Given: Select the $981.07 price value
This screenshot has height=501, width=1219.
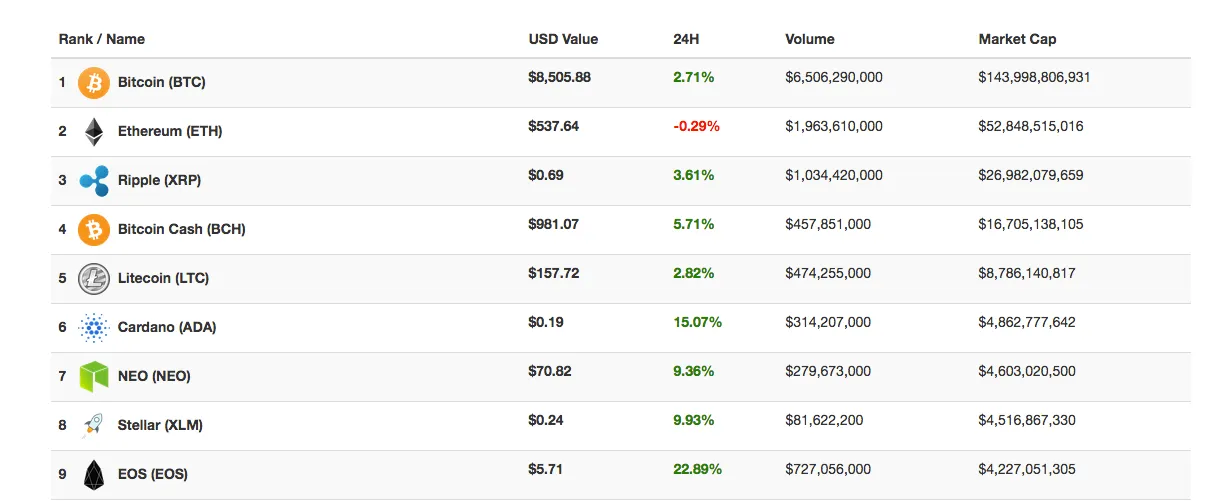Looking at the screenshot, I should [553, 224].
